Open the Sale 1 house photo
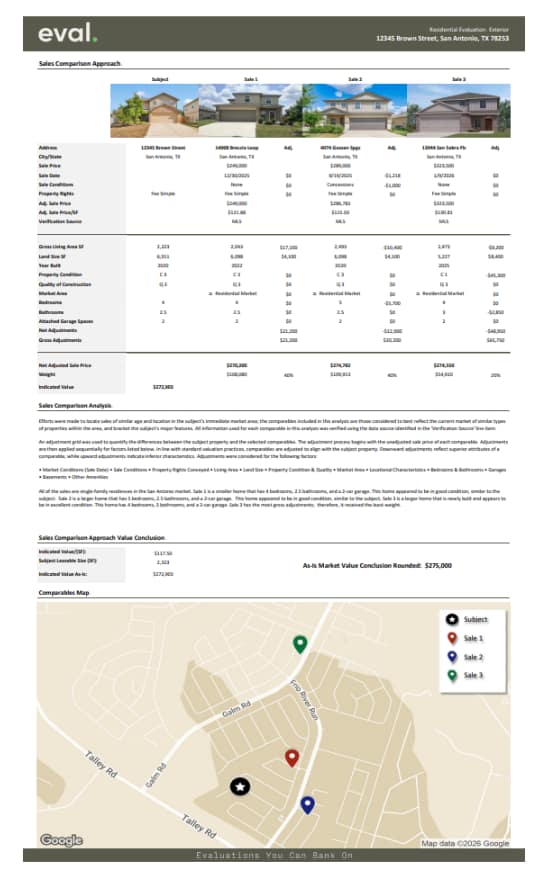550x887 pixels. pos(251,111)
